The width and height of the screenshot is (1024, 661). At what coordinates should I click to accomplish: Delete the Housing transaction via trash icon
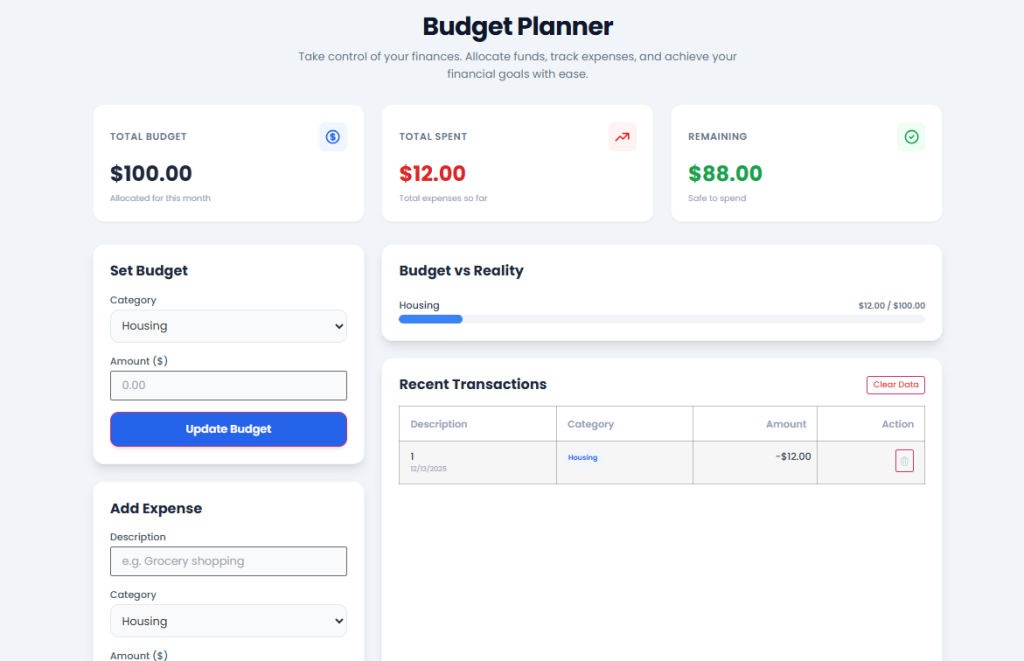point(904,460)
